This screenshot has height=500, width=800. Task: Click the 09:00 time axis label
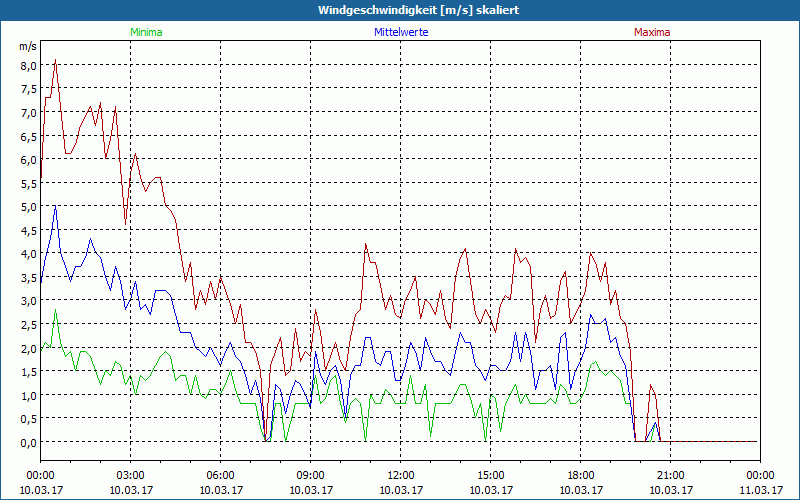(x=311, y=476)
